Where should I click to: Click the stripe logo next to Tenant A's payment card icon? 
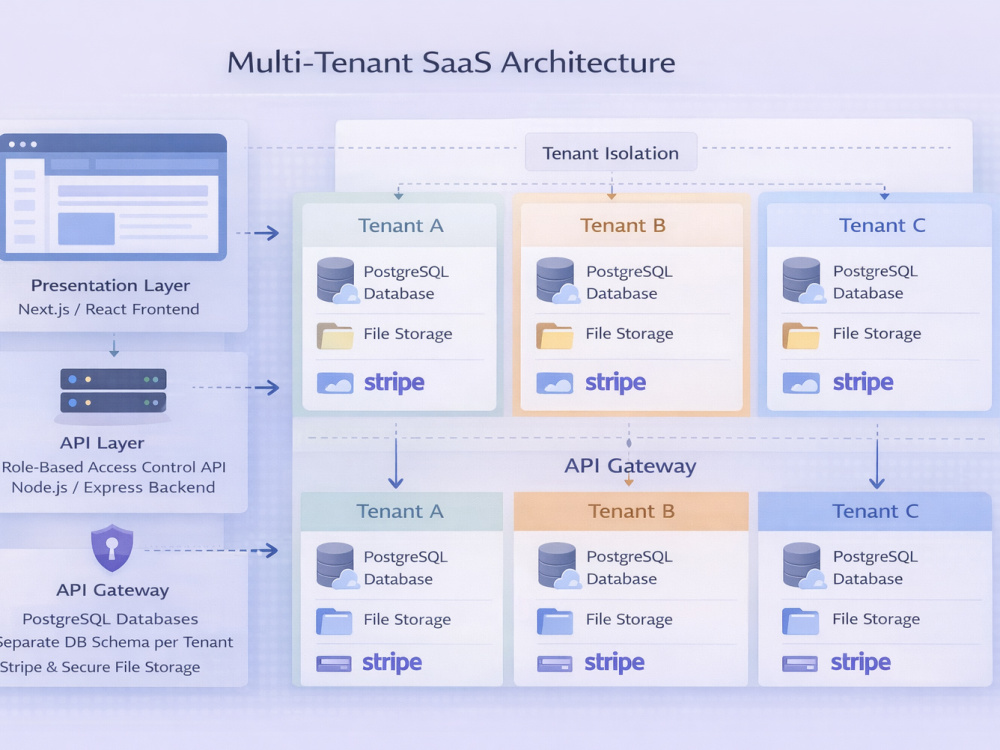[392, 663]
